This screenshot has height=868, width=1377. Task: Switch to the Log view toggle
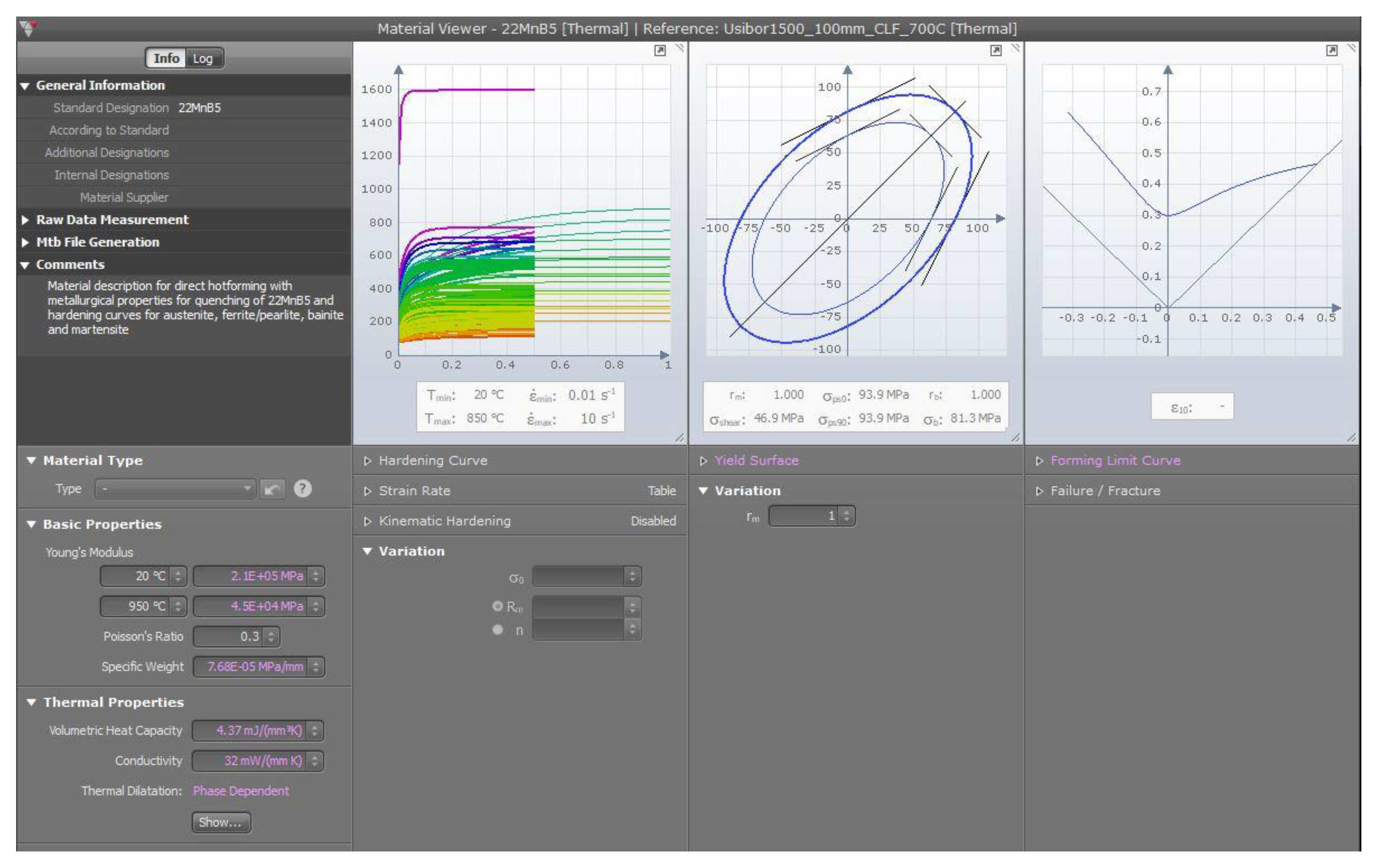203,58
